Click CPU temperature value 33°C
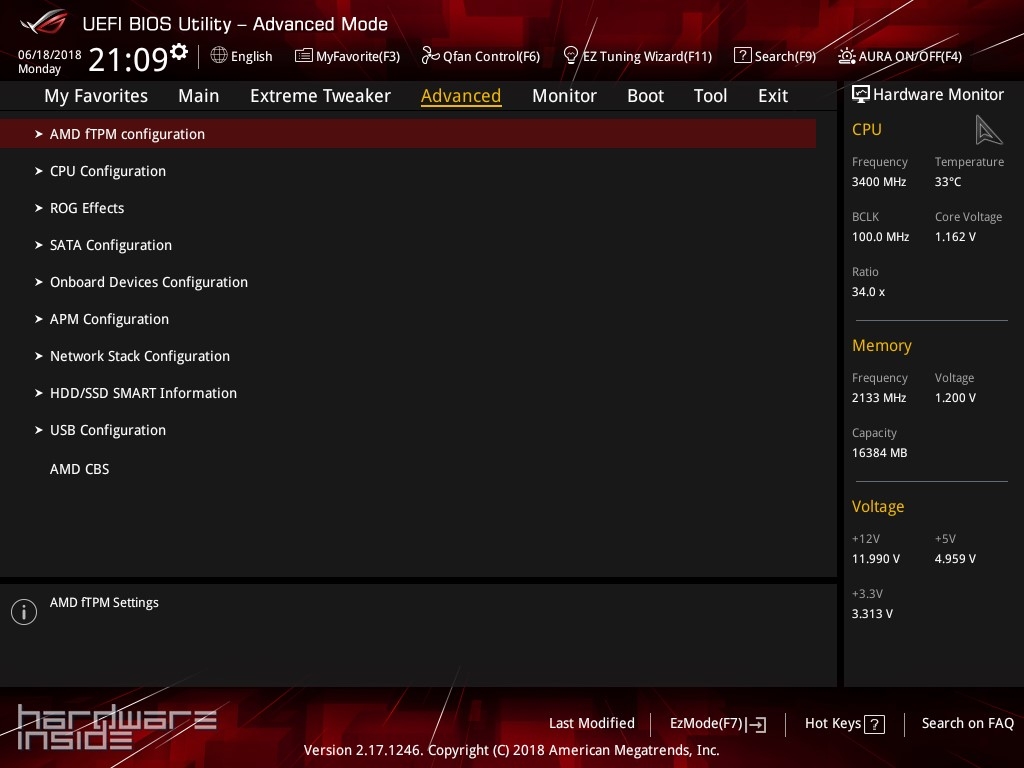Viewport: 1024px width, 768px height. coord(948,182)
